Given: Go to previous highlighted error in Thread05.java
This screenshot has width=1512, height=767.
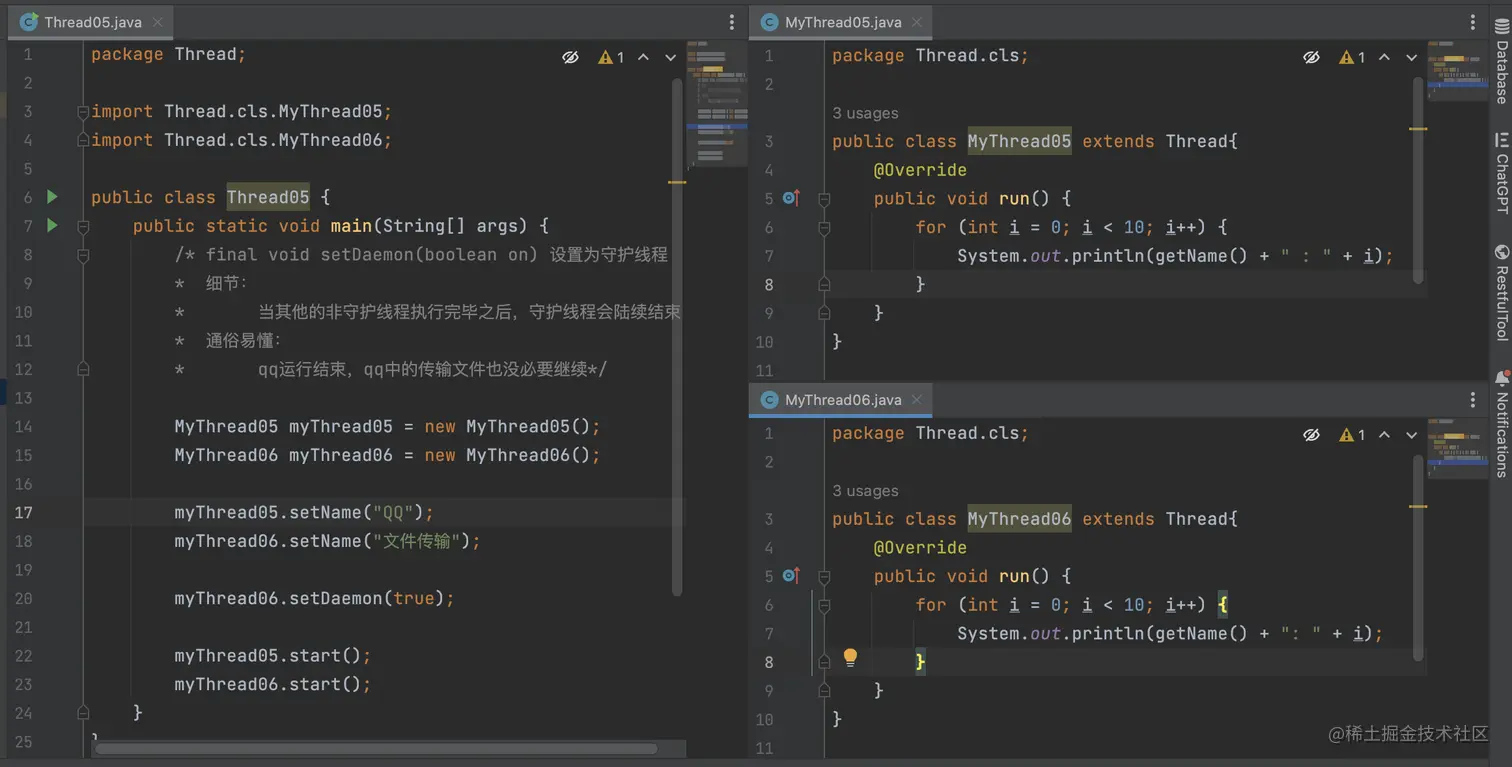Looking at the screenshot, I should [644, 57].
